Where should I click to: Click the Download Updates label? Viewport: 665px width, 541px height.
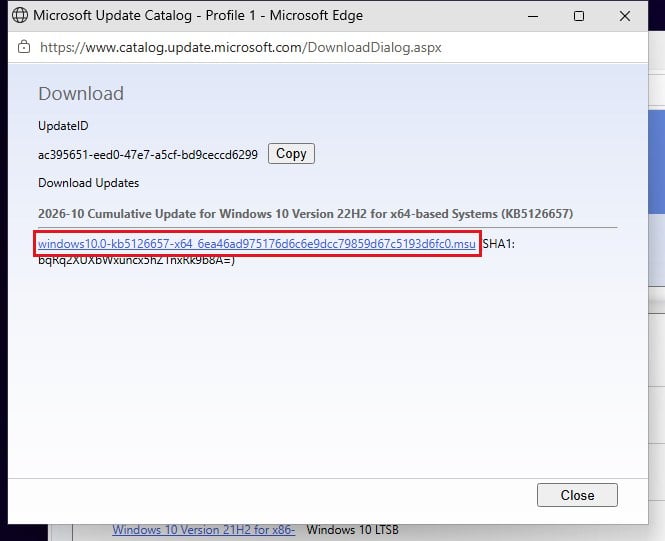click(x=89, y=183)
